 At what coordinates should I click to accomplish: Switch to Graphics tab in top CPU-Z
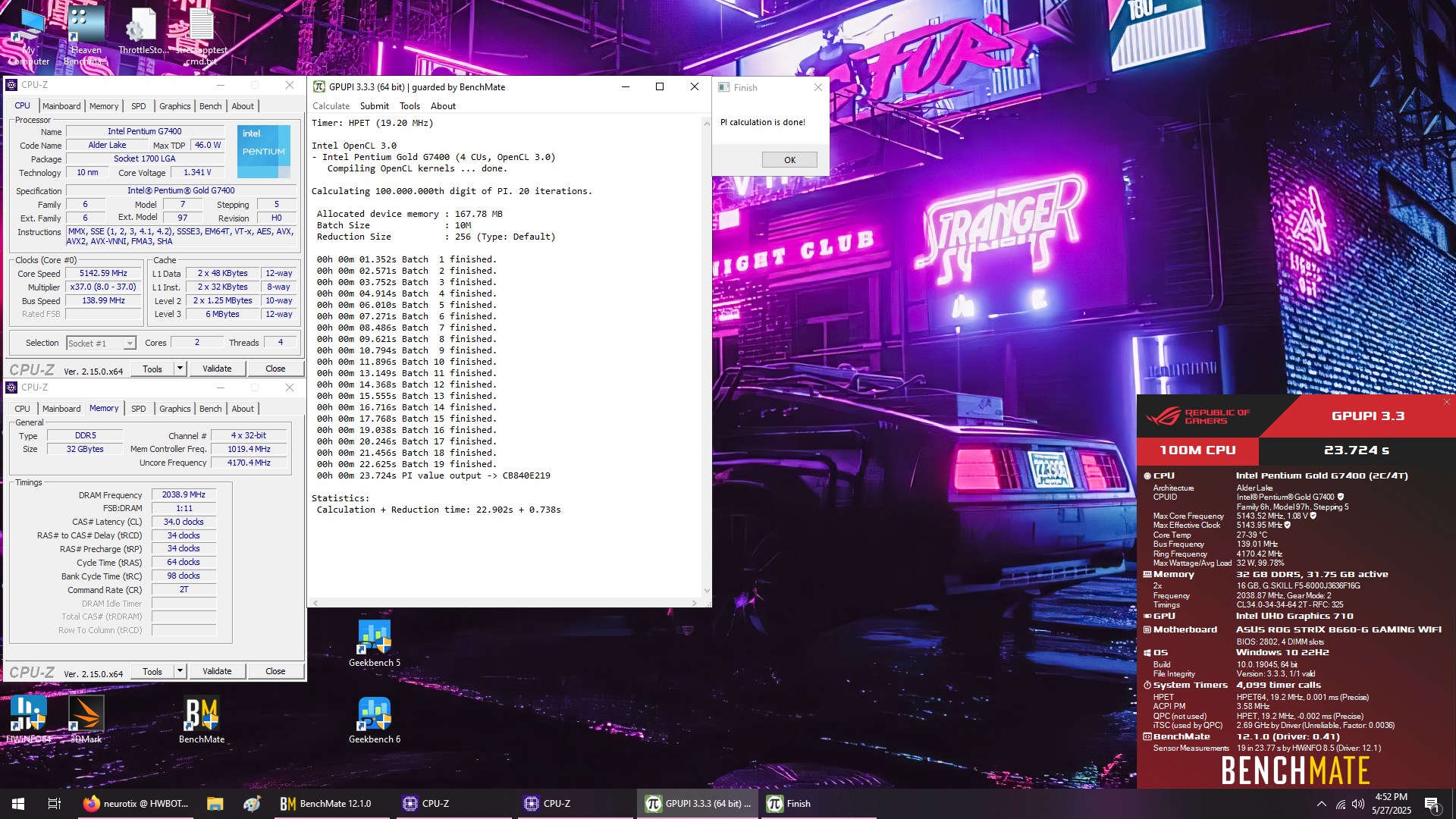(x=175, y=106)
